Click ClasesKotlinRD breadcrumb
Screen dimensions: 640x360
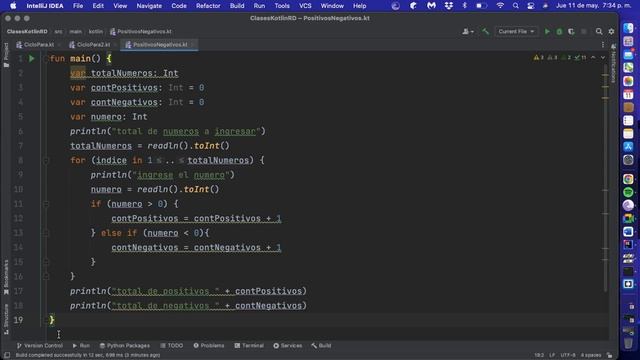tap(27, 31)
